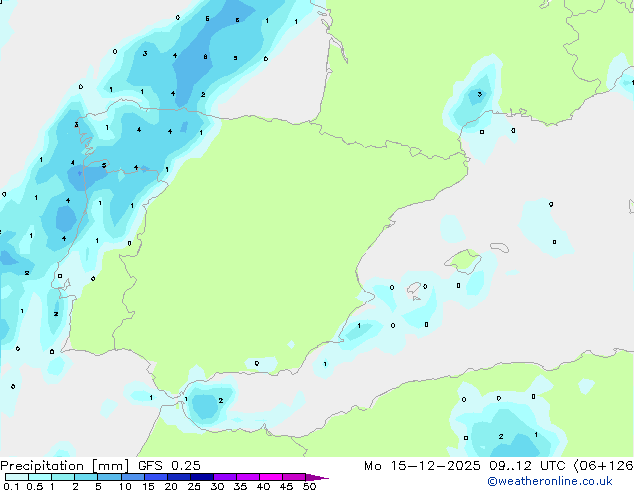This screenshot has height=490, width=634.
Task: Click the 0.5–1 mm legend color swatch
Action: 40,477
